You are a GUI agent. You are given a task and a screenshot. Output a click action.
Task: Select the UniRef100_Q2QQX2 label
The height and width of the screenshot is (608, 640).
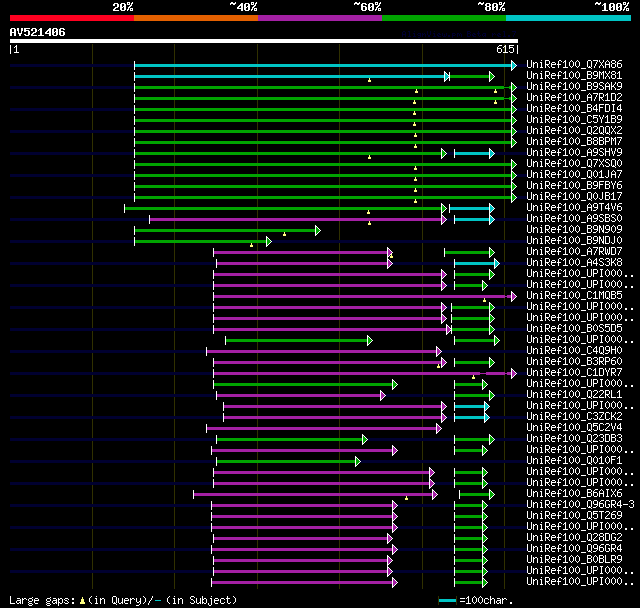tap(574, 131)
